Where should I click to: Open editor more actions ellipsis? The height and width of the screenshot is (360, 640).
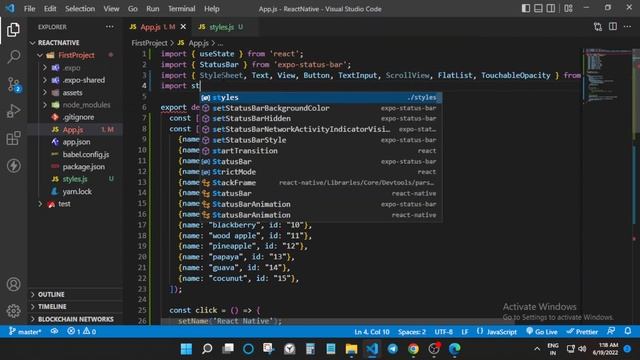click(627, 27)
